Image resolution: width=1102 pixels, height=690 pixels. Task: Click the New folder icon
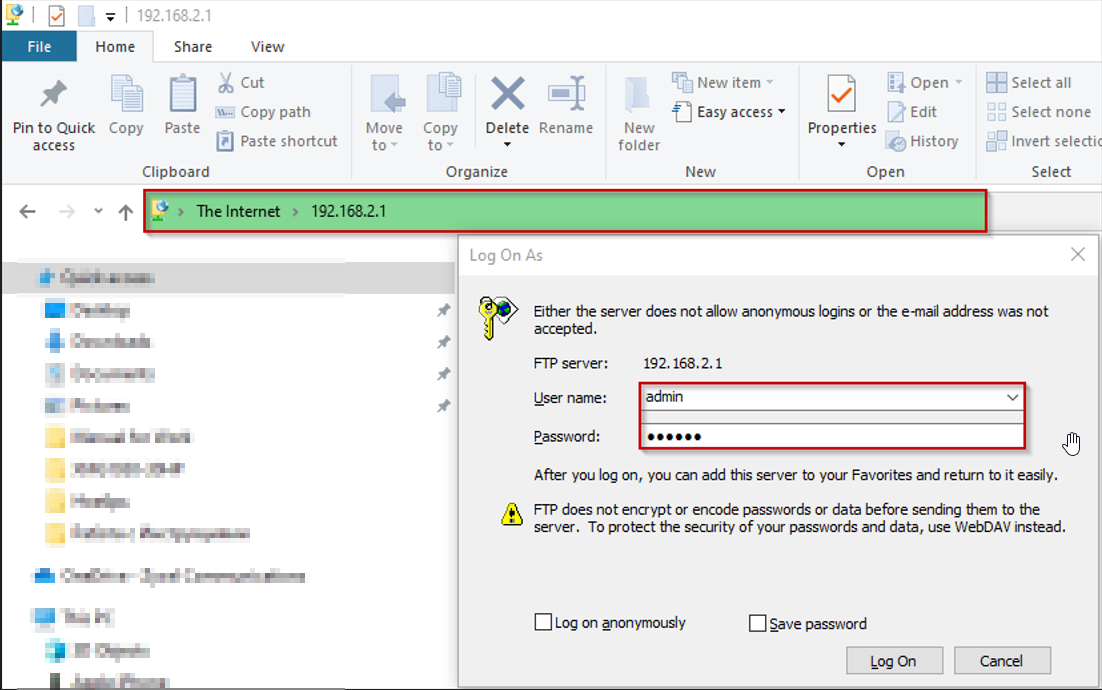tap(638, 95)
